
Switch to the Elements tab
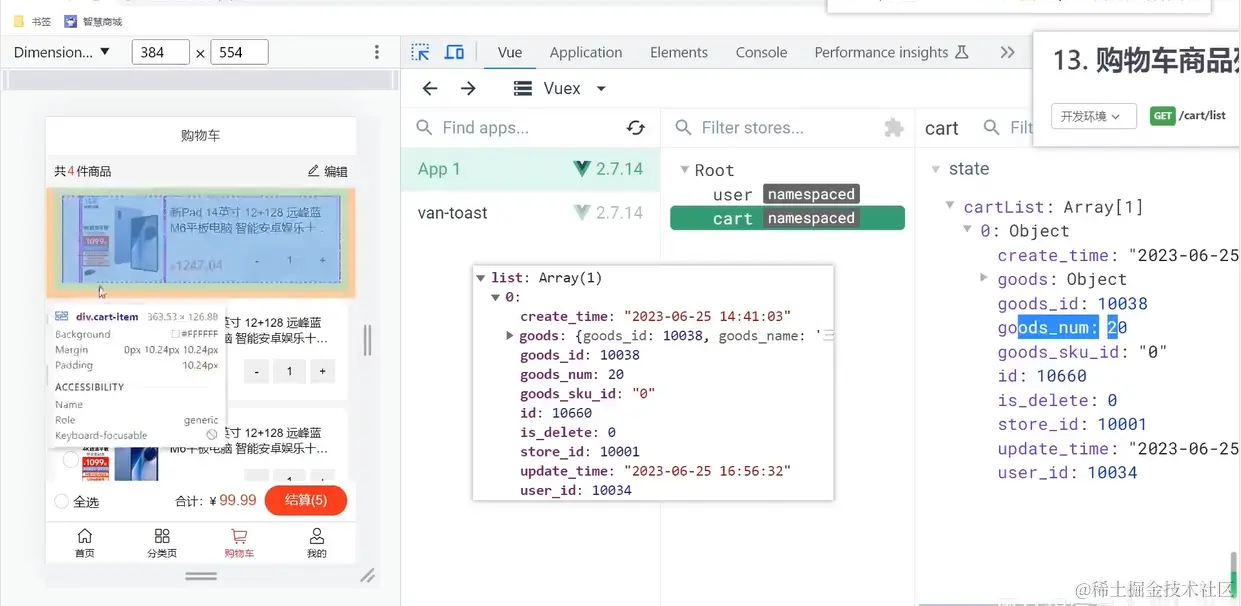pyautogui.click(x=679, y=52)
